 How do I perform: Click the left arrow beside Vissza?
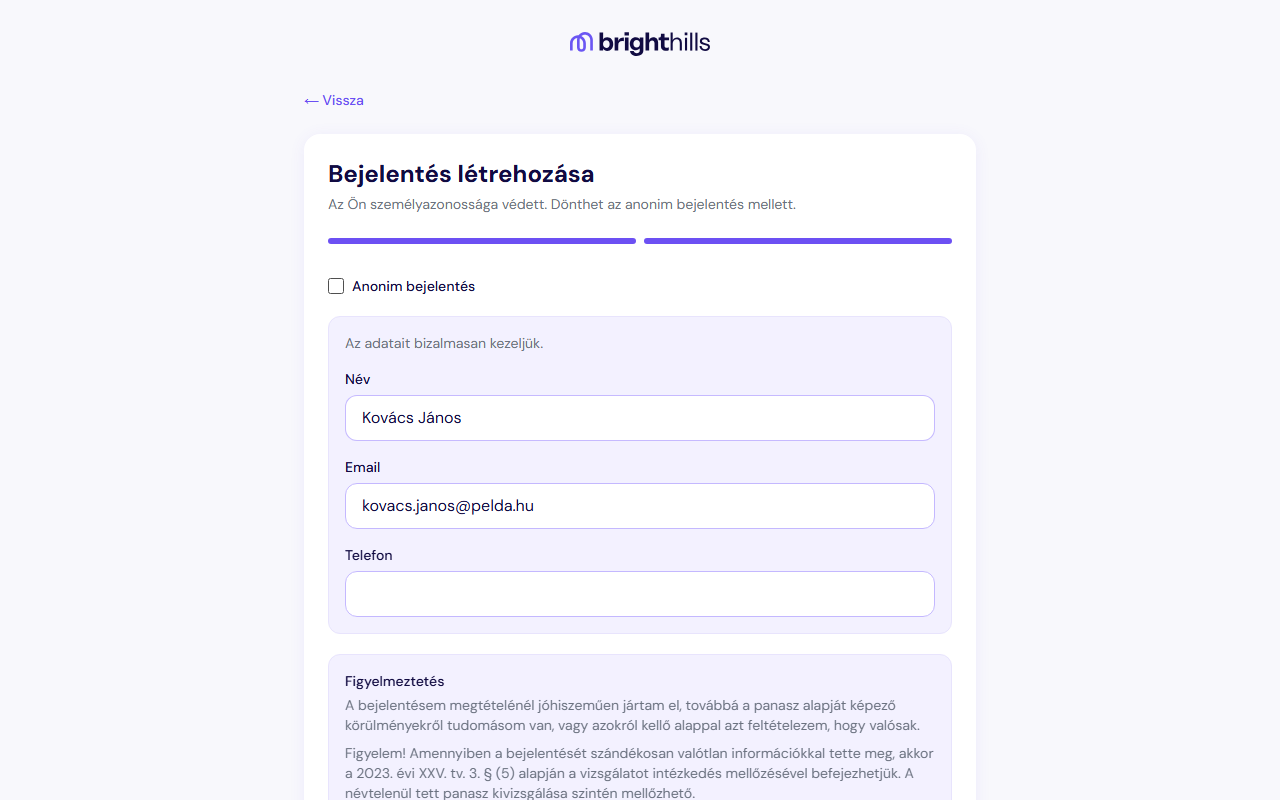pyautogui.click(x=311, y=101)
